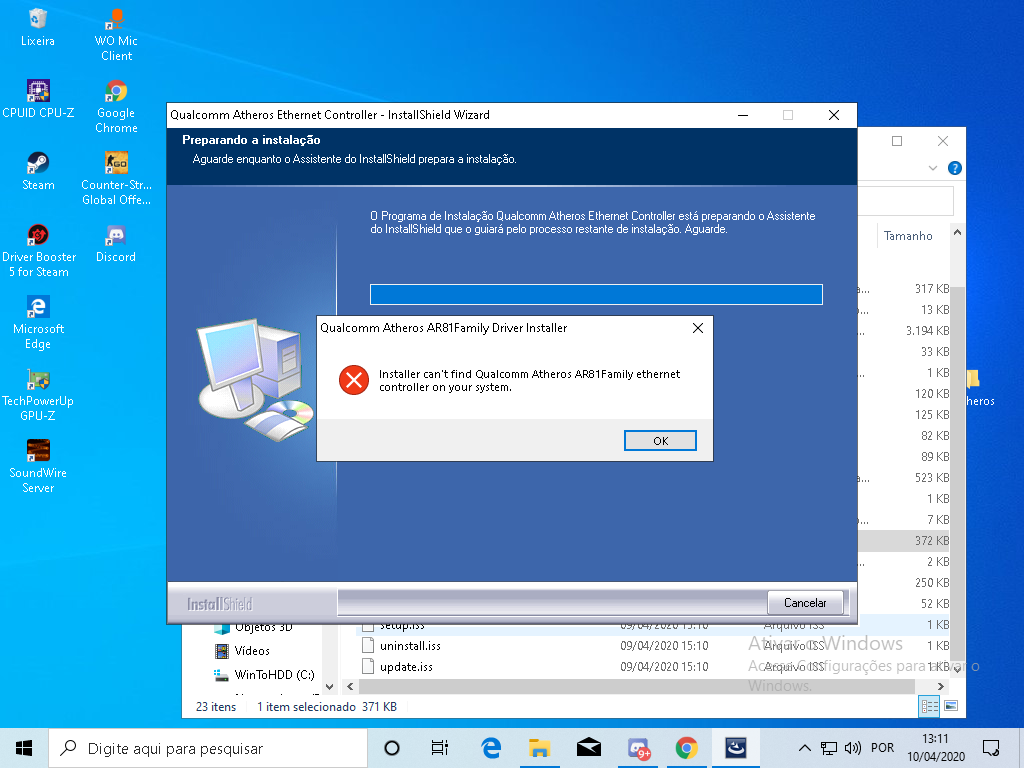The height and width of the screenshot is (768, 1024).
Task: Select the Discord desktop shortcut
Action: click(116, 243)
